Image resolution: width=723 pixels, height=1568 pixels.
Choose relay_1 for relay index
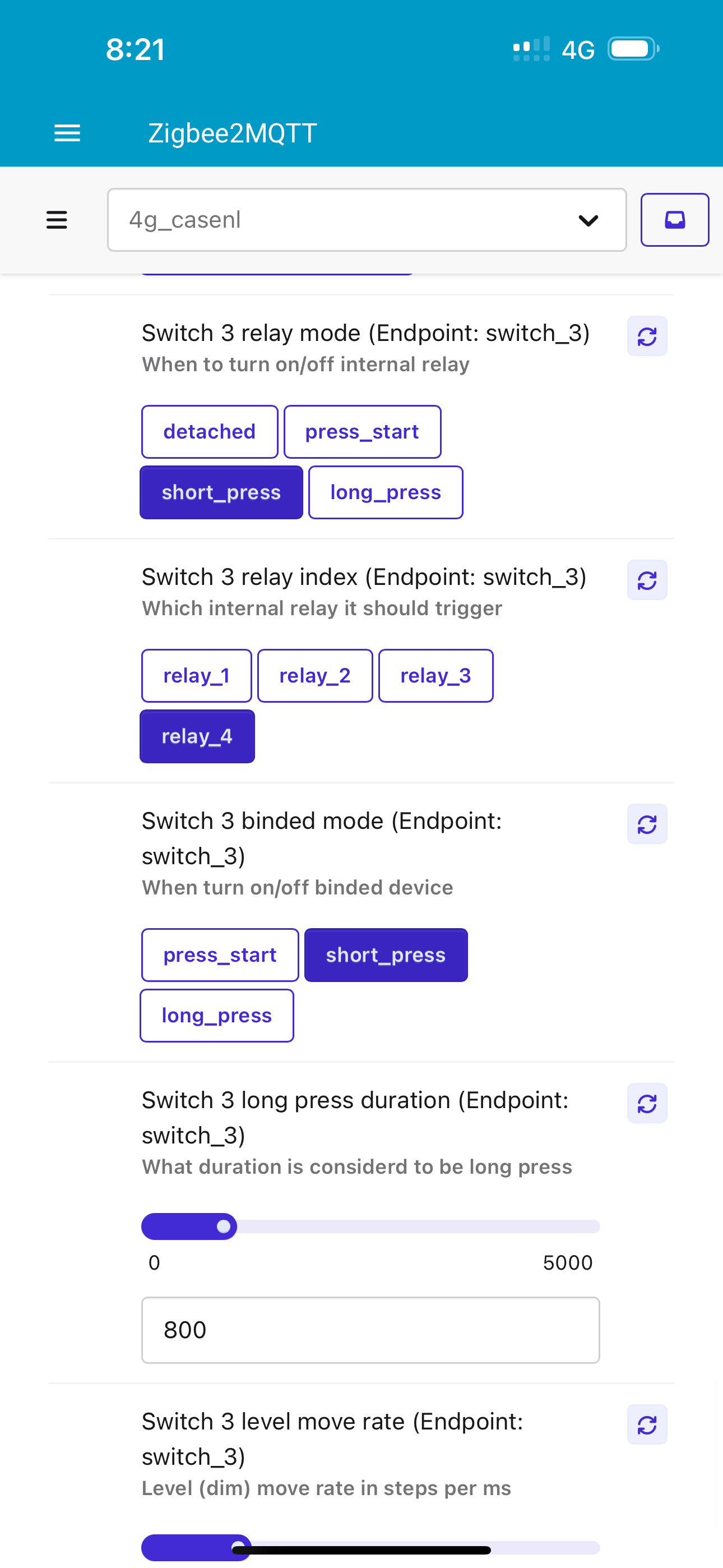coord(196,676)
